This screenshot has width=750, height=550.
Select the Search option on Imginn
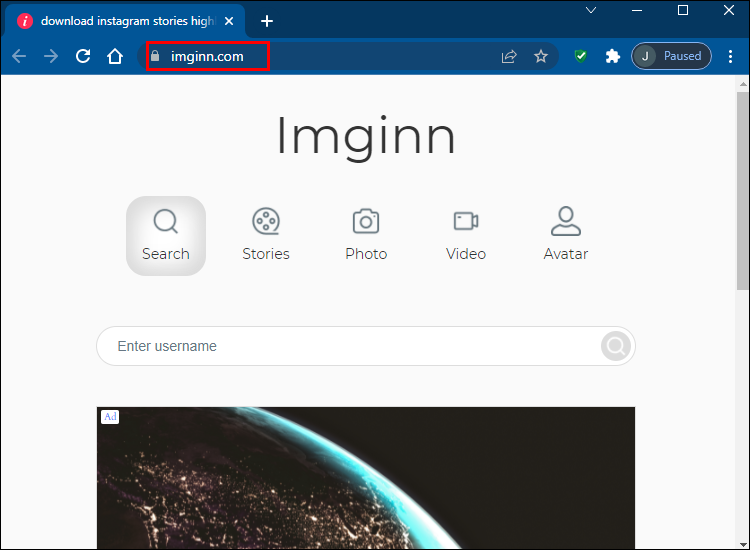tap(166, 236)
